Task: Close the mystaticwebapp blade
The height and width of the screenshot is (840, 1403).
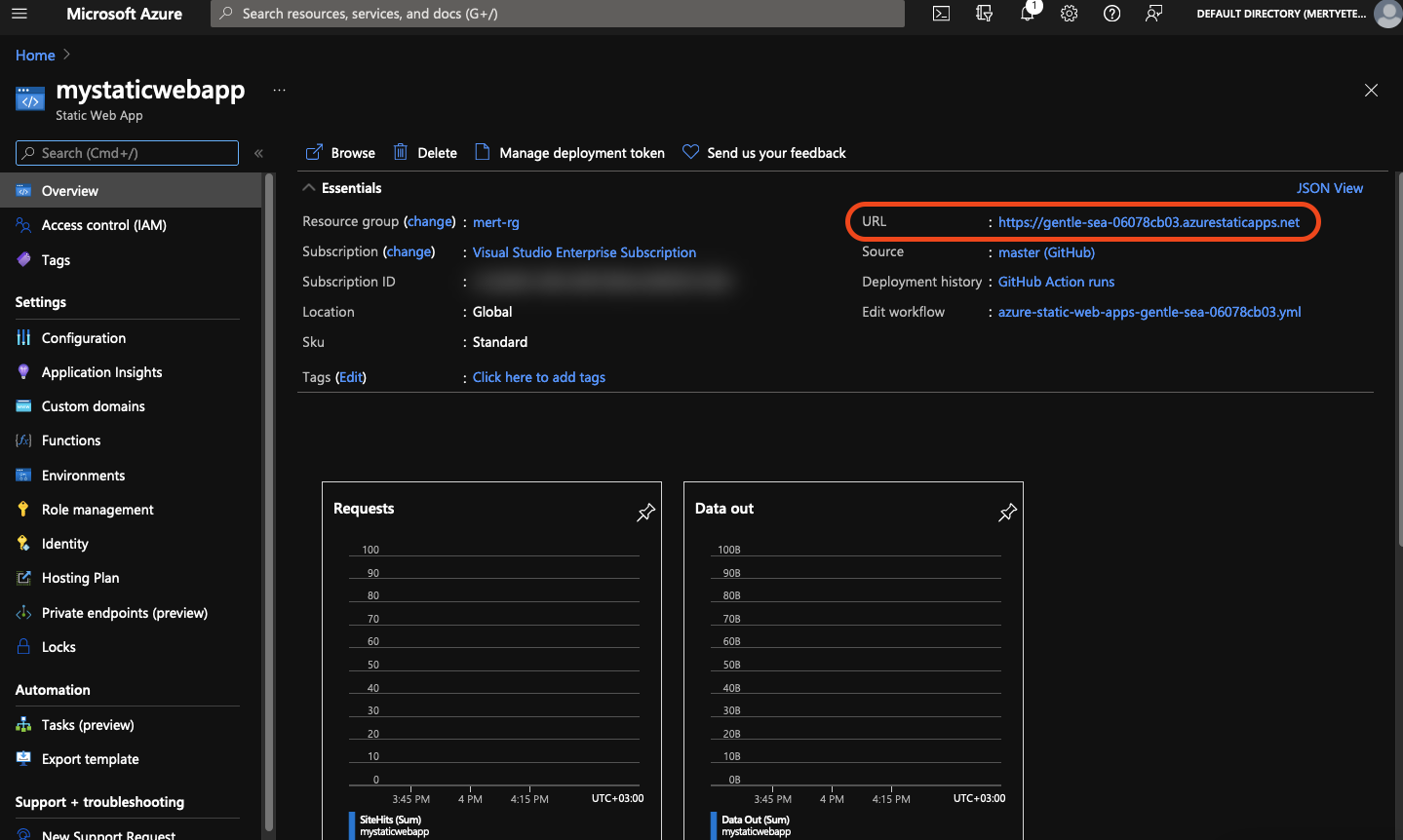Action: click(x=1371, y=91)
